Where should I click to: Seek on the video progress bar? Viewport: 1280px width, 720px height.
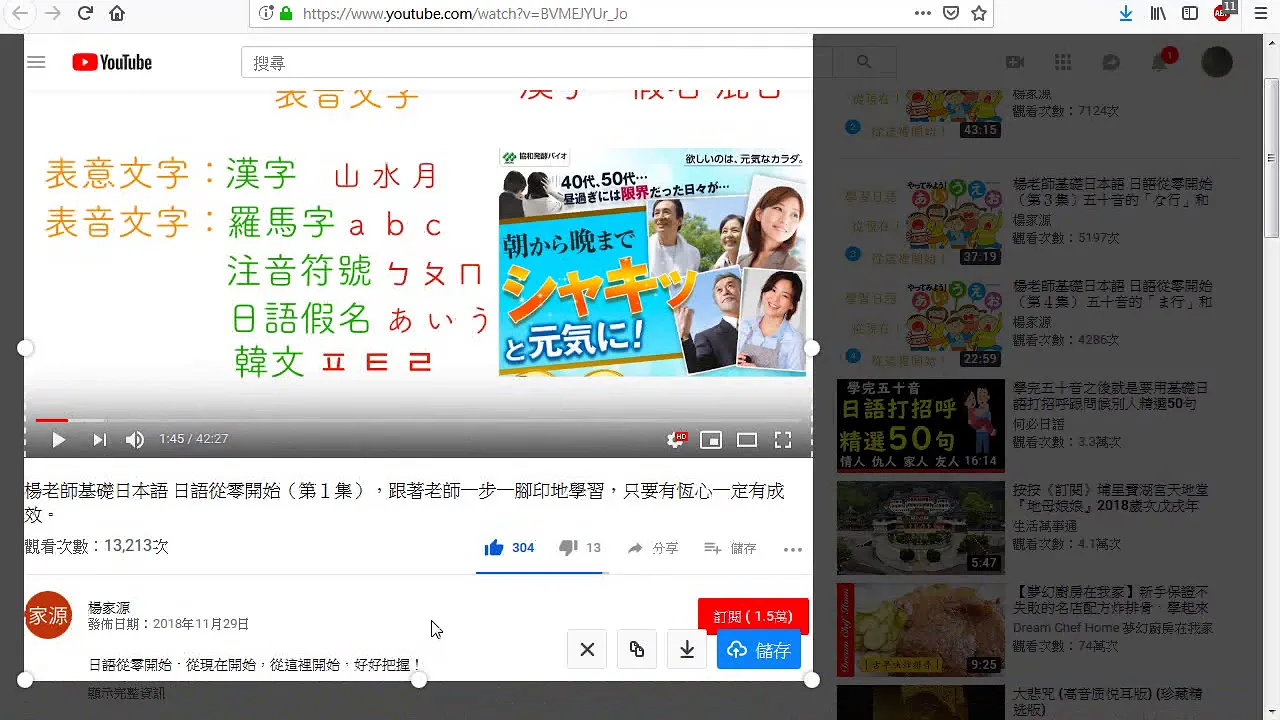418,420
